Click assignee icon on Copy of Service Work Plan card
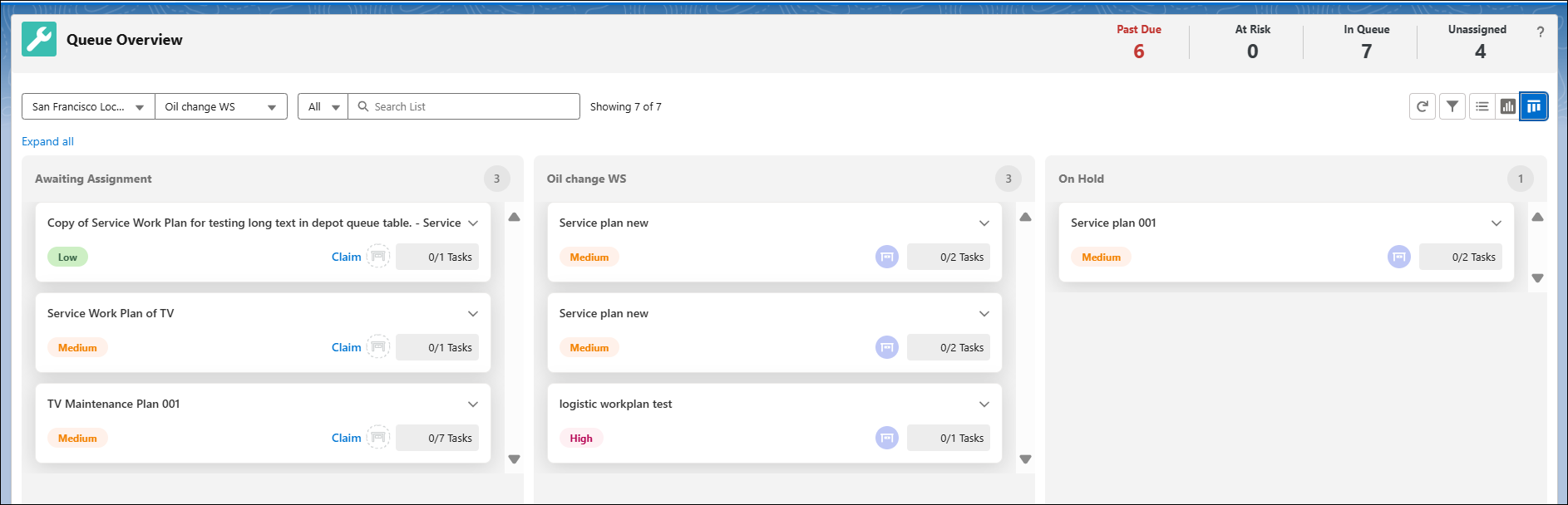 point(378,256)
